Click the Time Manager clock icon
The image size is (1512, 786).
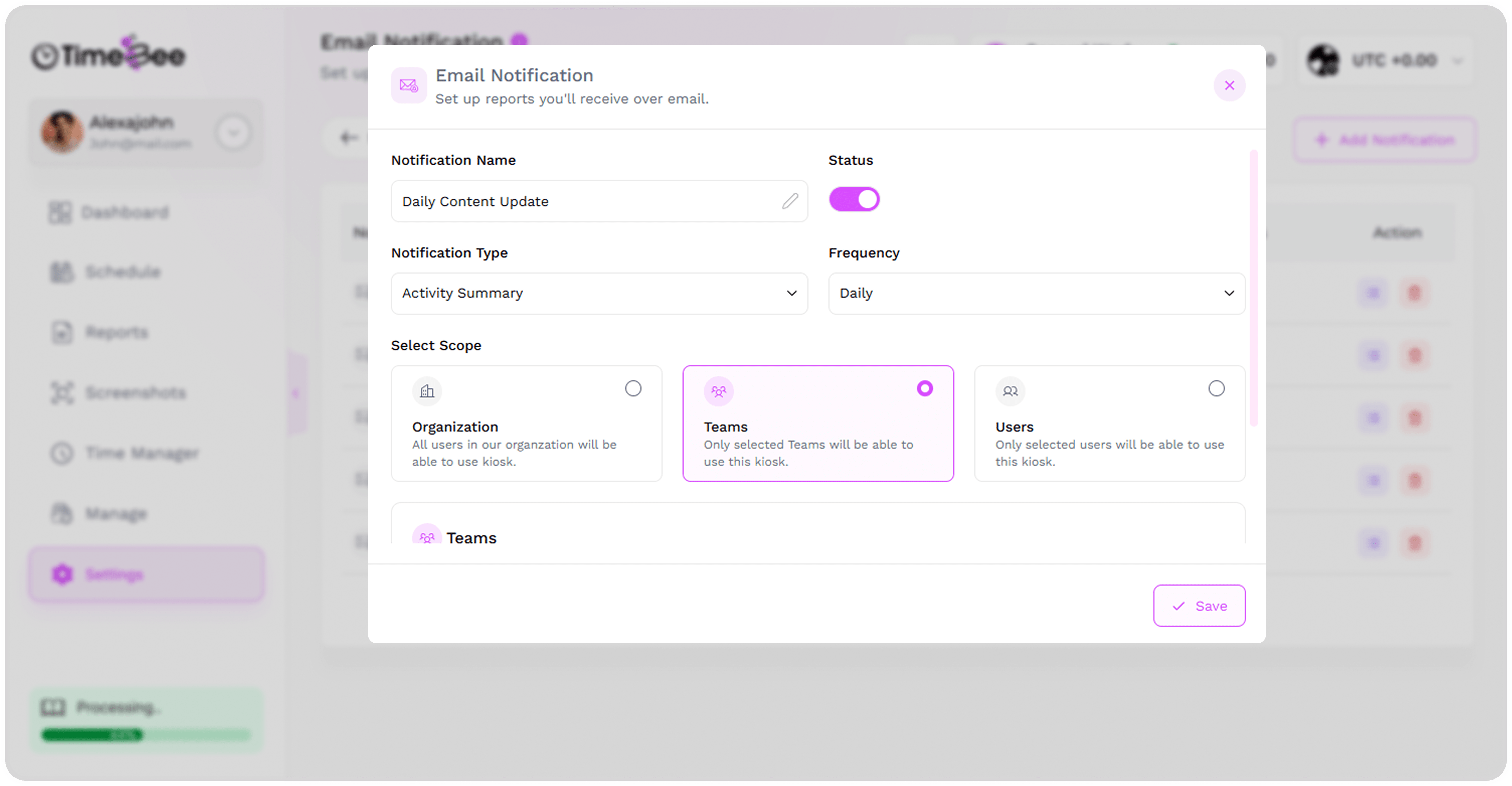[x=62, y=453]
